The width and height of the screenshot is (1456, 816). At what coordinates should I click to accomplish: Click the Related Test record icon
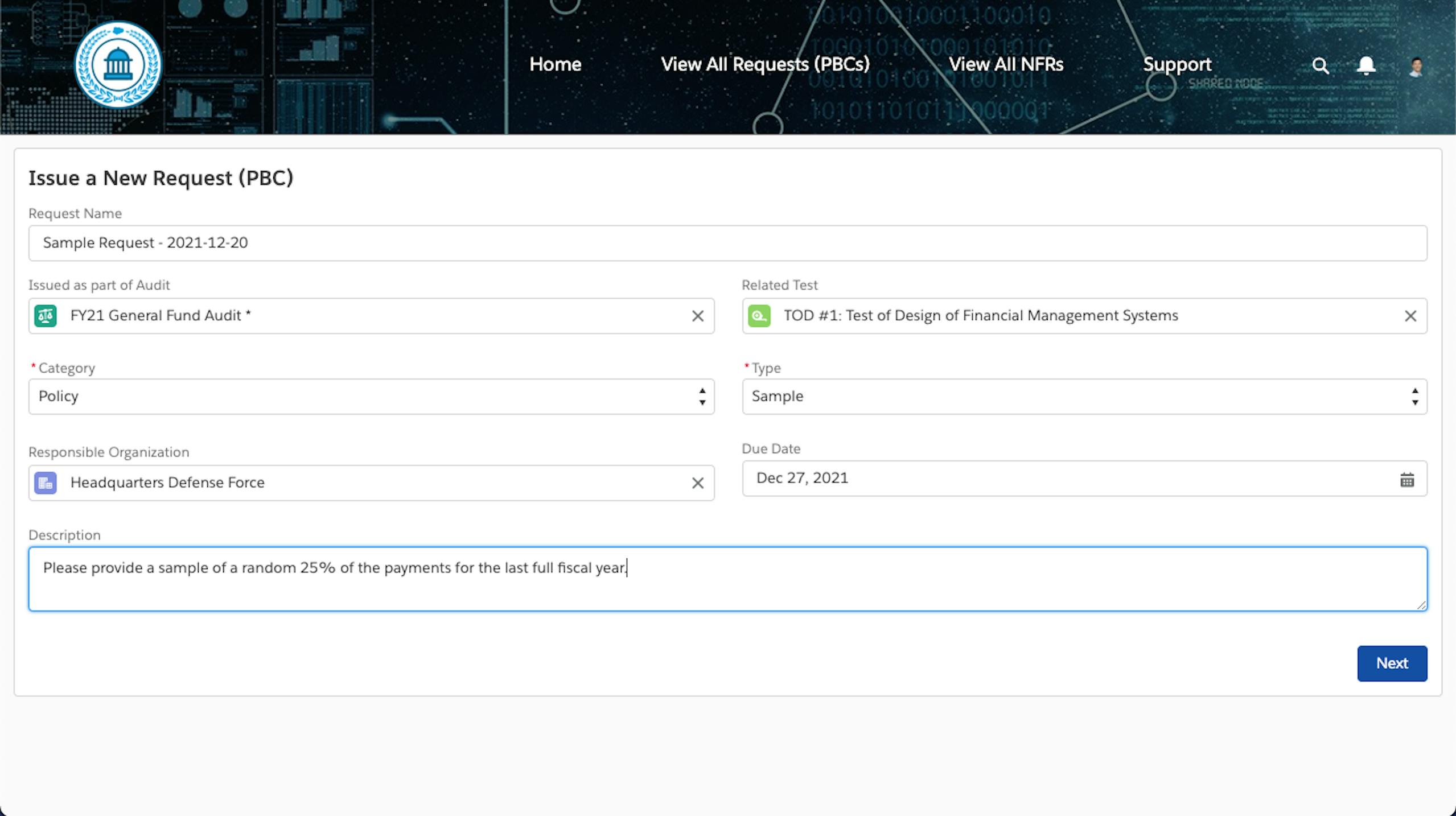coord(759,316)
